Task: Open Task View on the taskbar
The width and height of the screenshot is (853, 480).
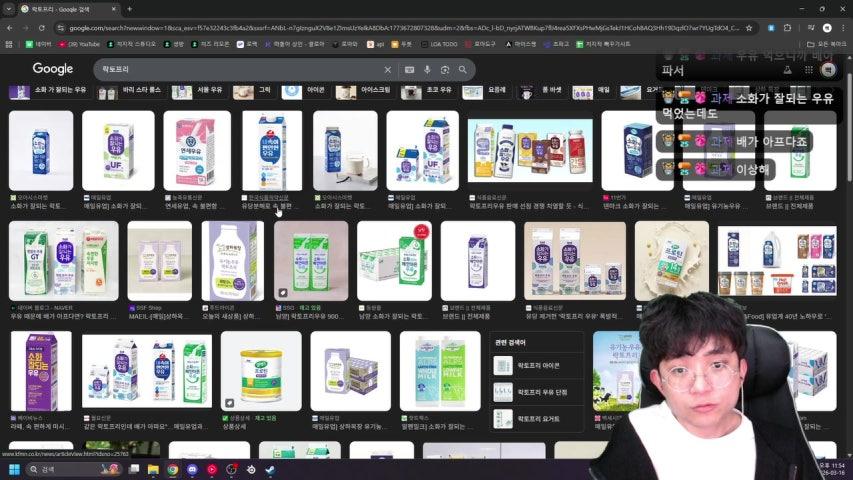Action: pyautogui.click(x=134, y=469)
